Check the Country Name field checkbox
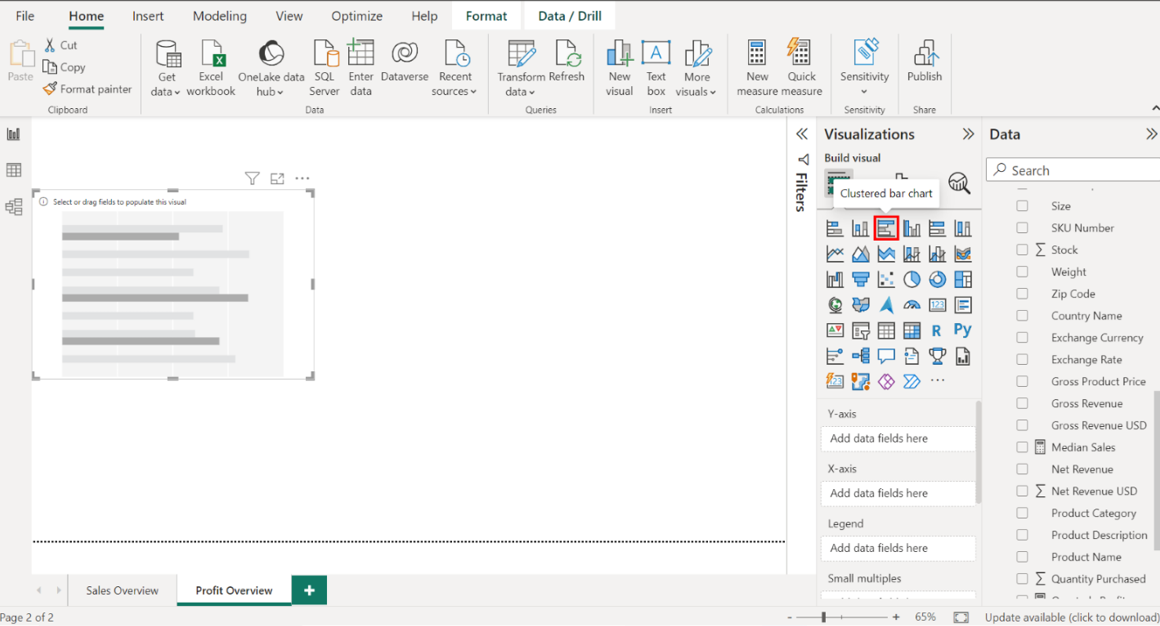The width and height of the screenshot is (1160, 626). 1022,316
